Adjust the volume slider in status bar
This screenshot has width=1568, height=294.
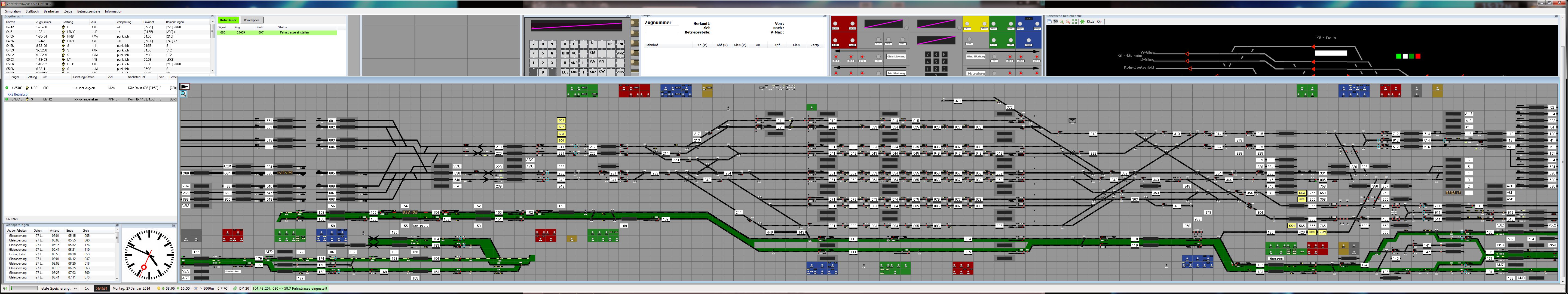click(24, 289)
